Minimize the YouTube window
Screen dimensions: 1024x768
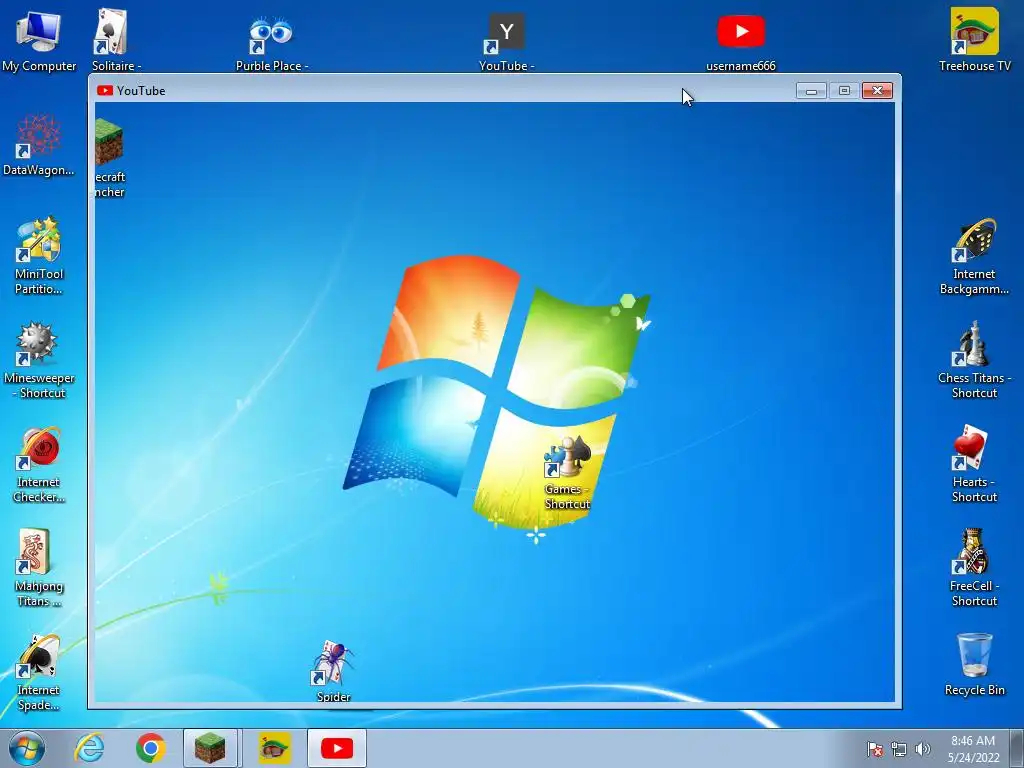point(812,91)
